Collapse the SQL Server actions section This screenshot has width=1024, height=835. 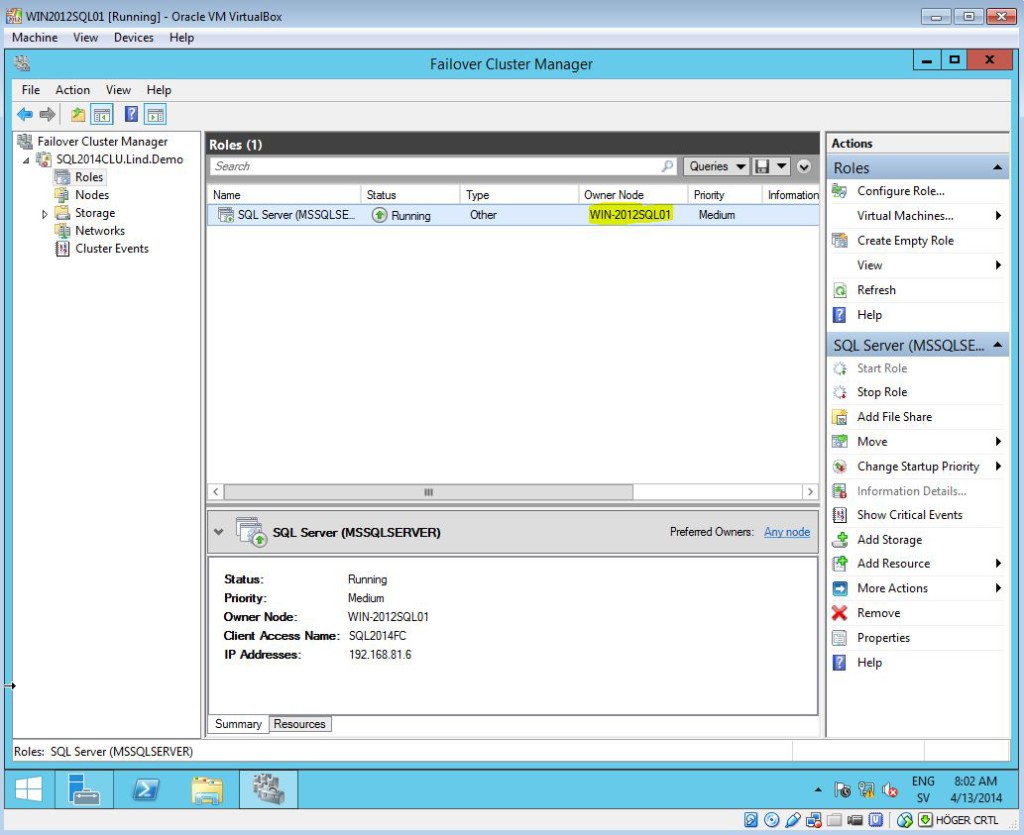(997, 345)
